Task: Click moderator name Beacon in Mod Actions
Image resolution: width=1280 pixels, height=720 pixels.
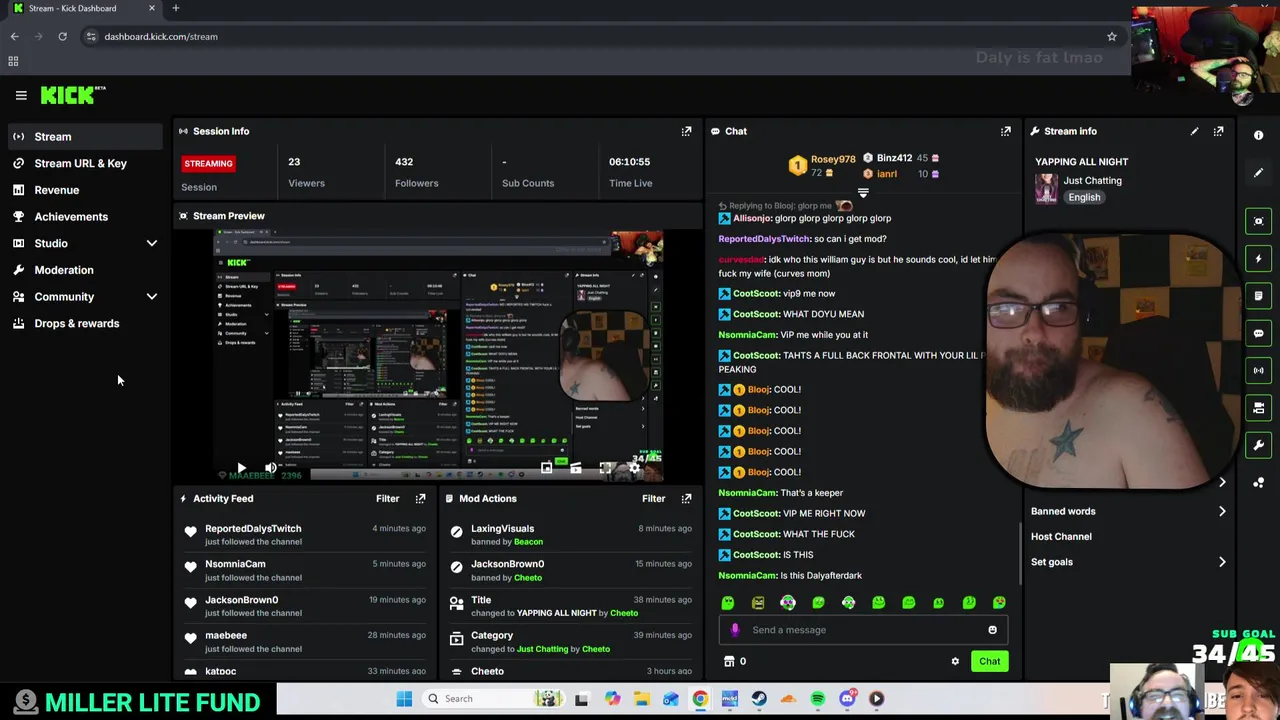Action: click(x=528, y=542)
